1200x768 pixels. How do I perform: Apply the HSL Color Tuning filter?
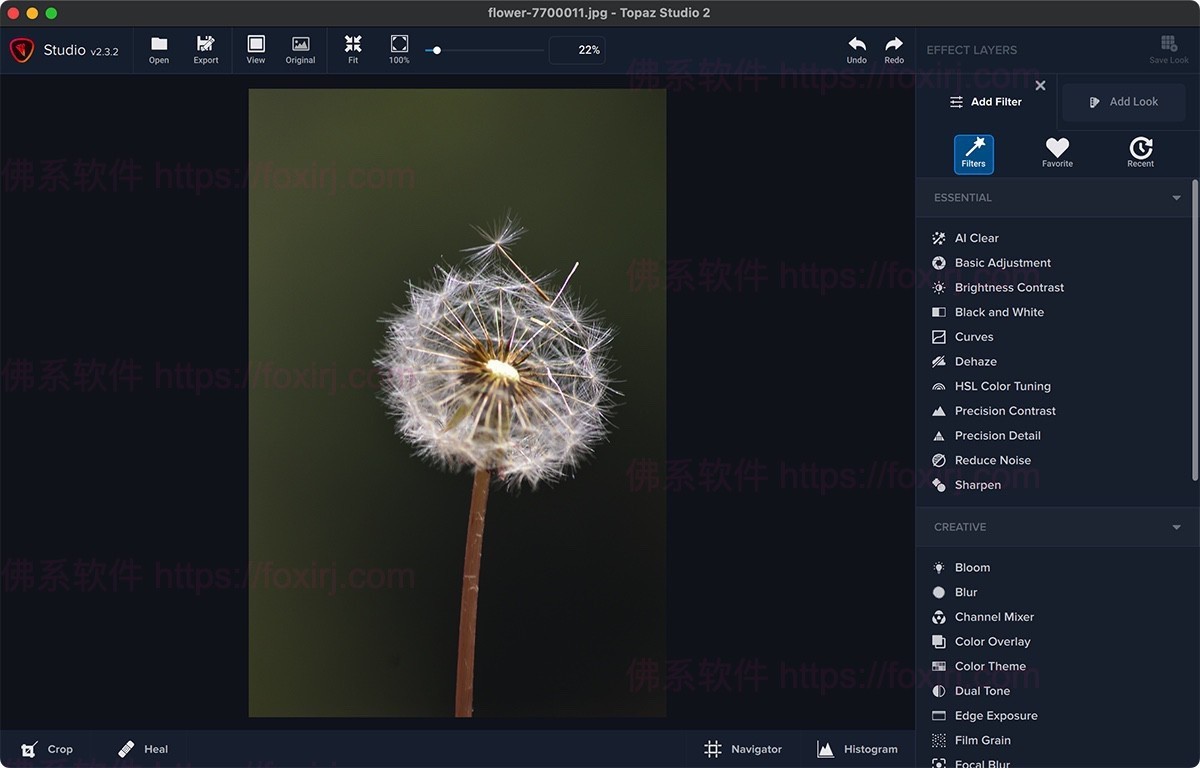click(x=1002, y=386)
